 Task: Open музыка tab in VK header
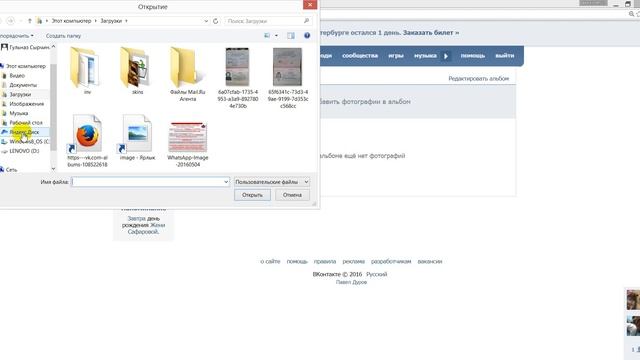(x=425, y=56)
